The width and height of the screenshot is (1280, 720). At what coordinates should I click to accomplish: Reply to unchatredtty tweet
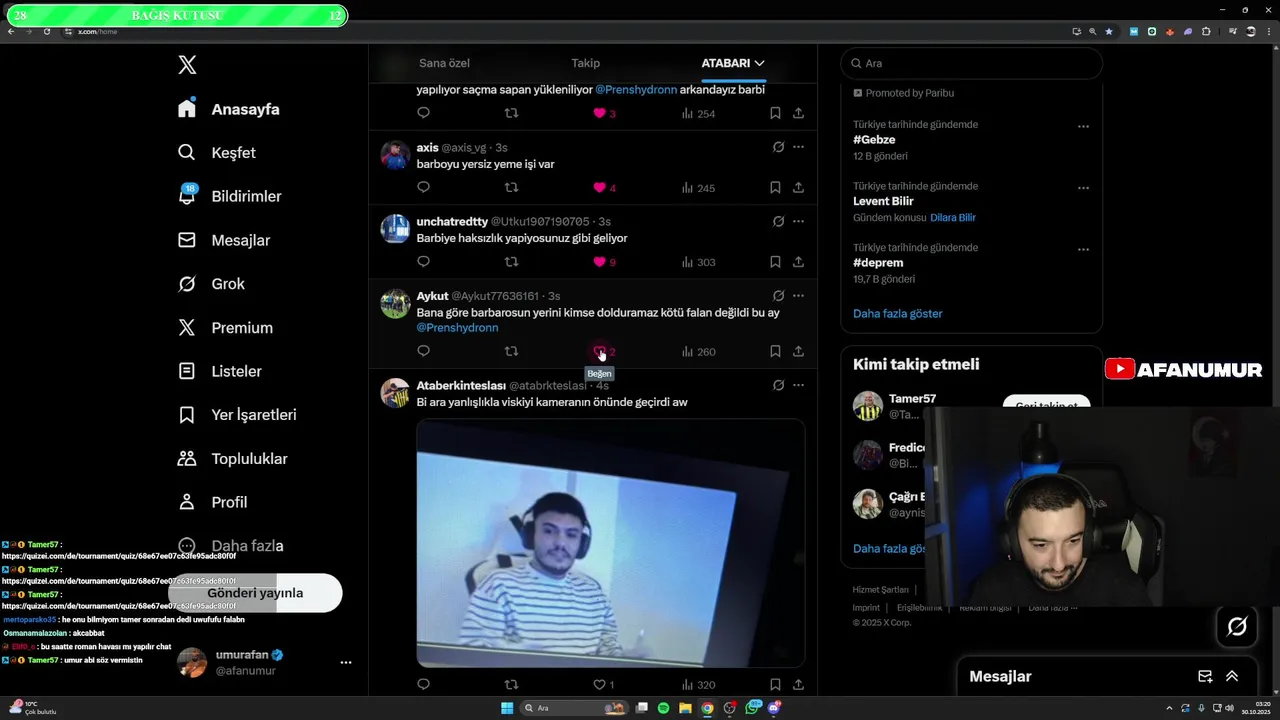pyautogui.click(x=423, y=262)
